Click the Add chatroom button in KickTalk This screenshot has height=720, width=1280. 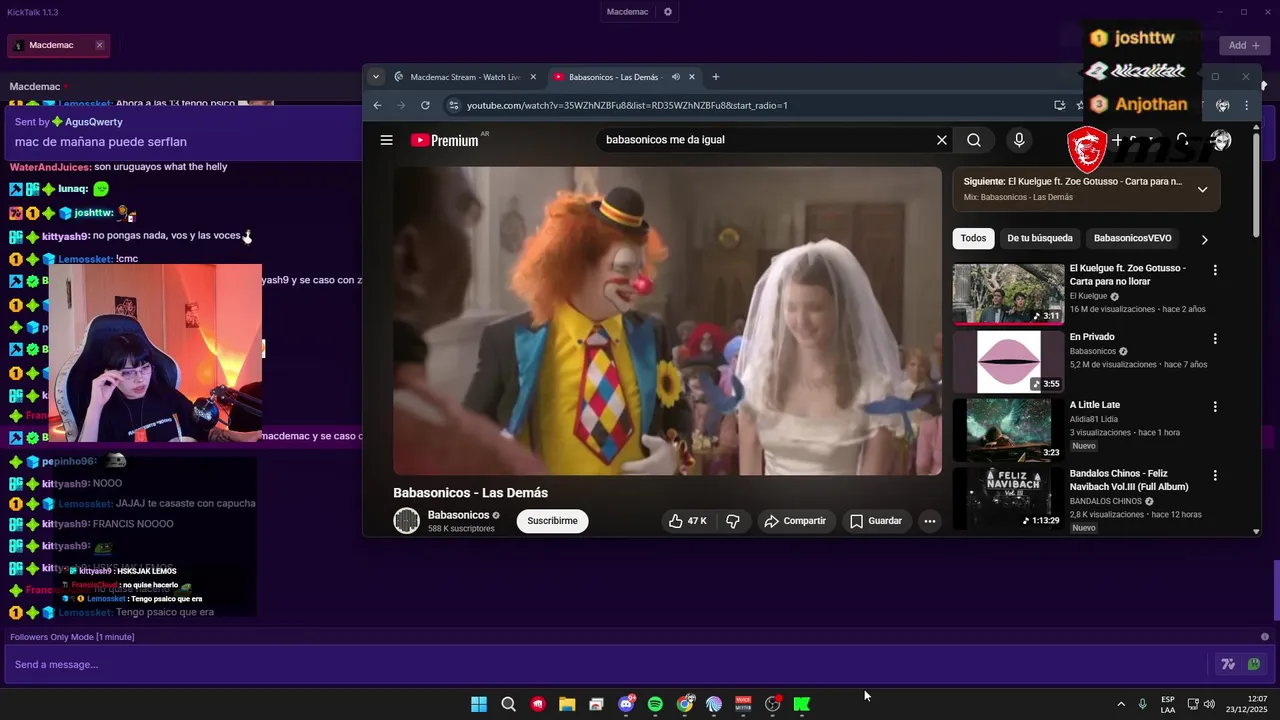(x=1244, y=45)
